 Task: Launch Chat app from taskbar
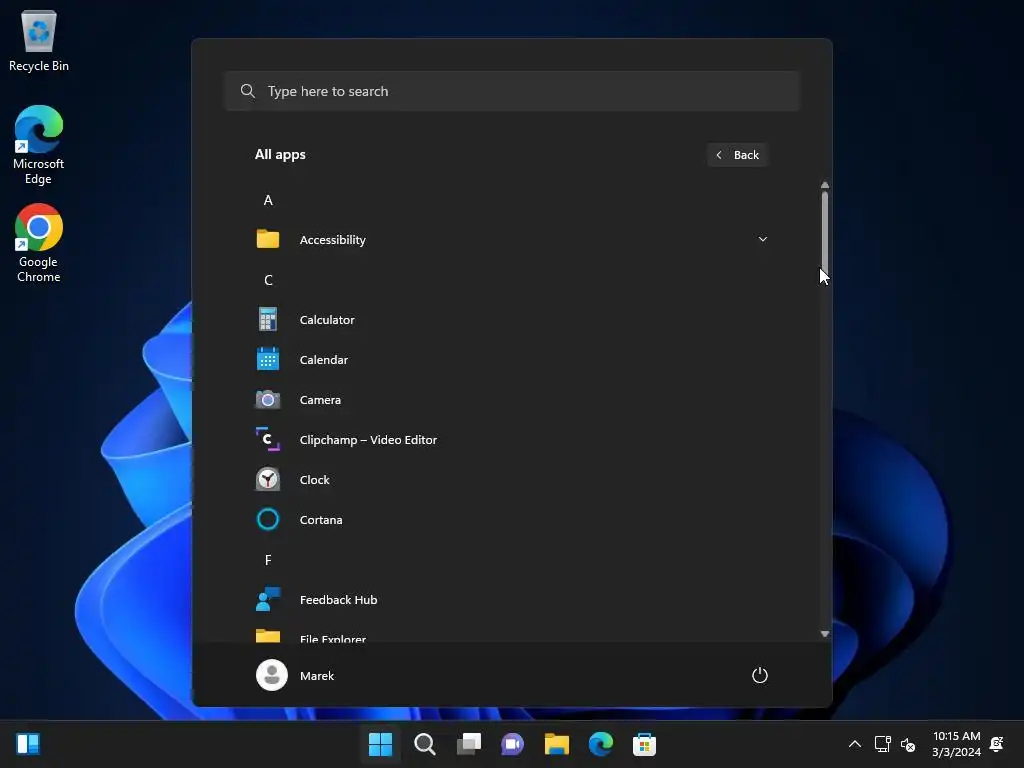[x=513, y=743]
